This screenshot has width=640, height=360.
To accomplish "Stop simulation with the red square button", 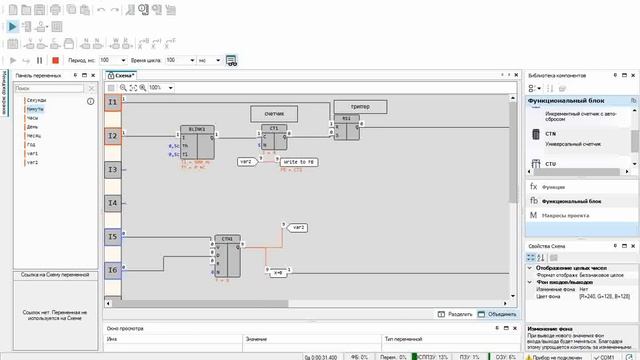I will (x=56, y=60).
